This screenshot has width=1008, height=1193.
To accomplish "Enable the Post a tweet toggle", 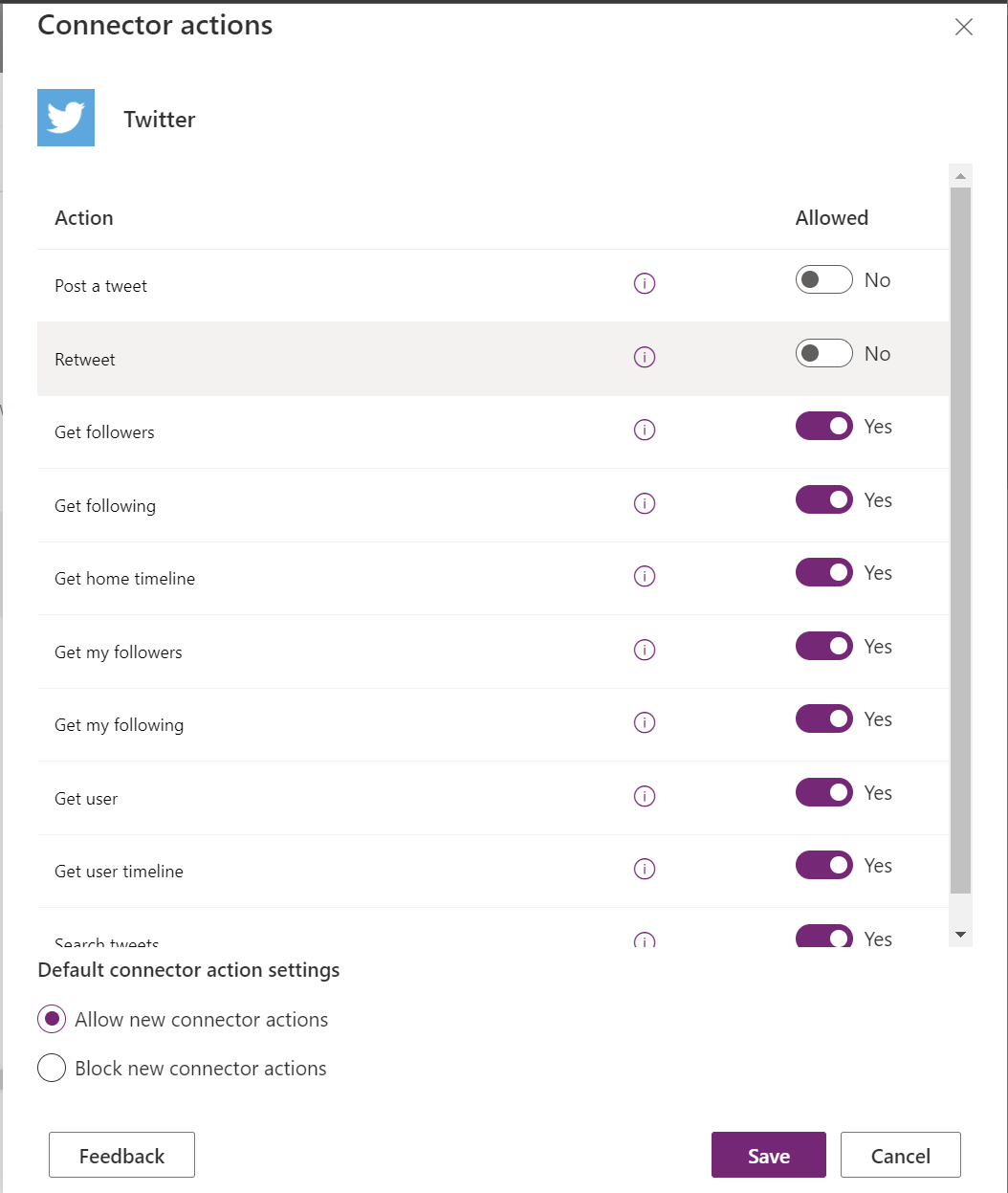I will coord(823,278).
